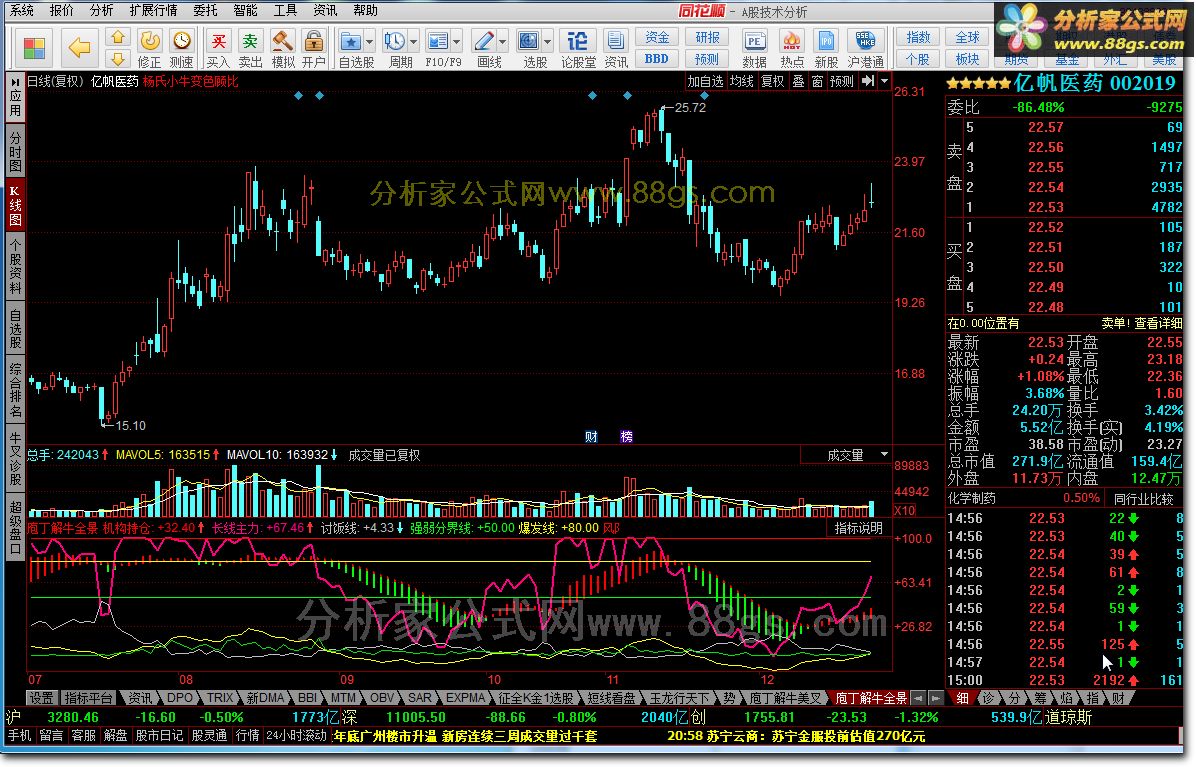Toggle the 复权 adjustment button
1196x767 pixels.
pyautogui.click(x=773, y=81)
